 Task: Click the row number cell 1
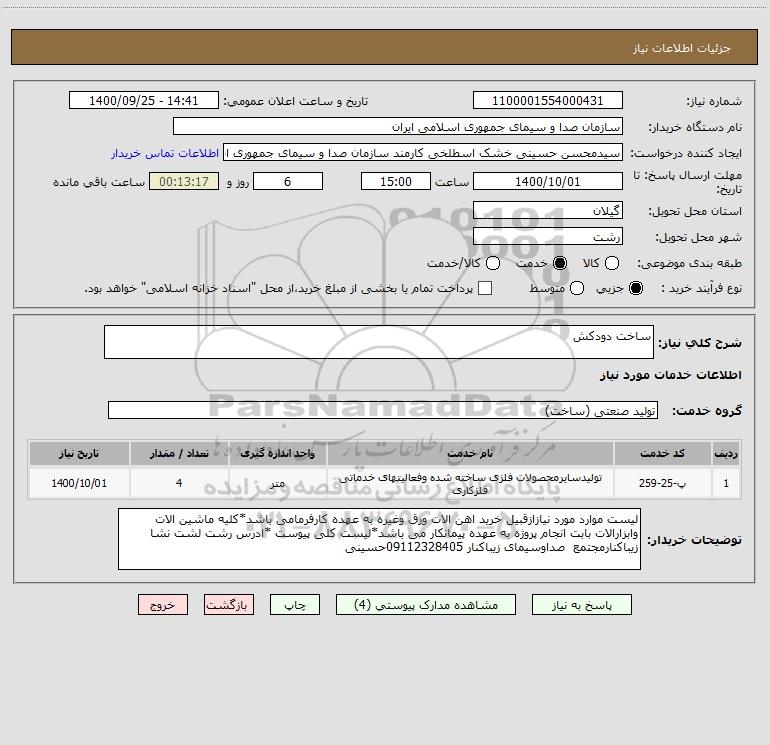pos(726,483)
